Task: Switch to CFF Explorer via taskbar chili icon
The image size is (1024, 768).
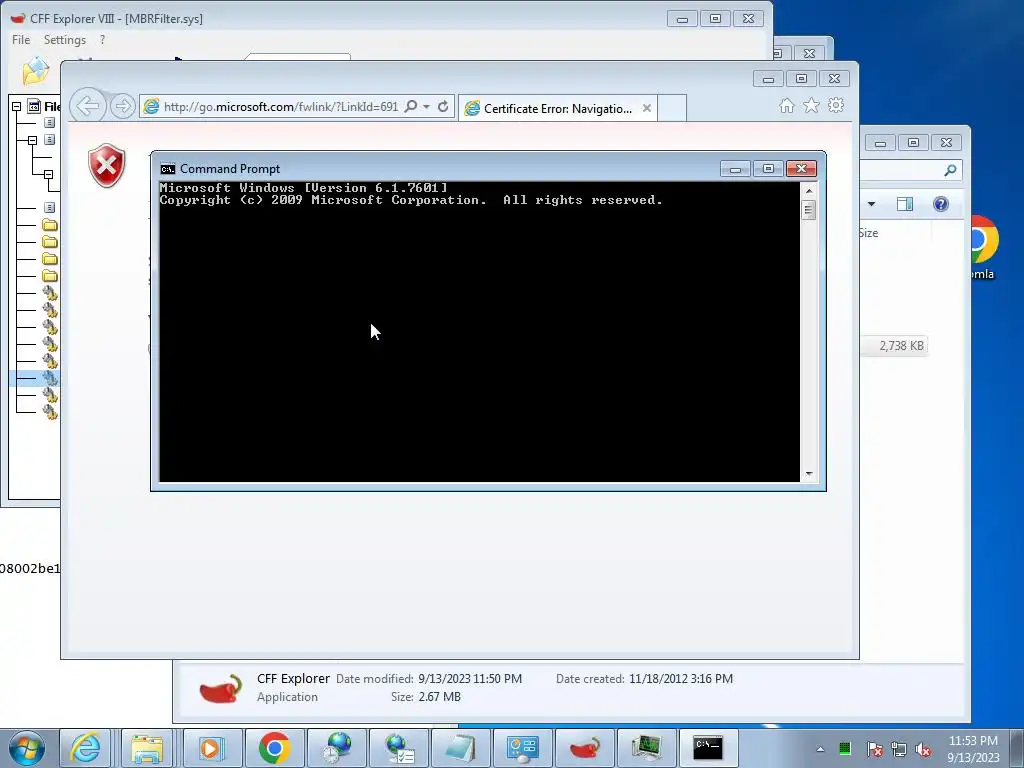Action: (x=584, y=748)
